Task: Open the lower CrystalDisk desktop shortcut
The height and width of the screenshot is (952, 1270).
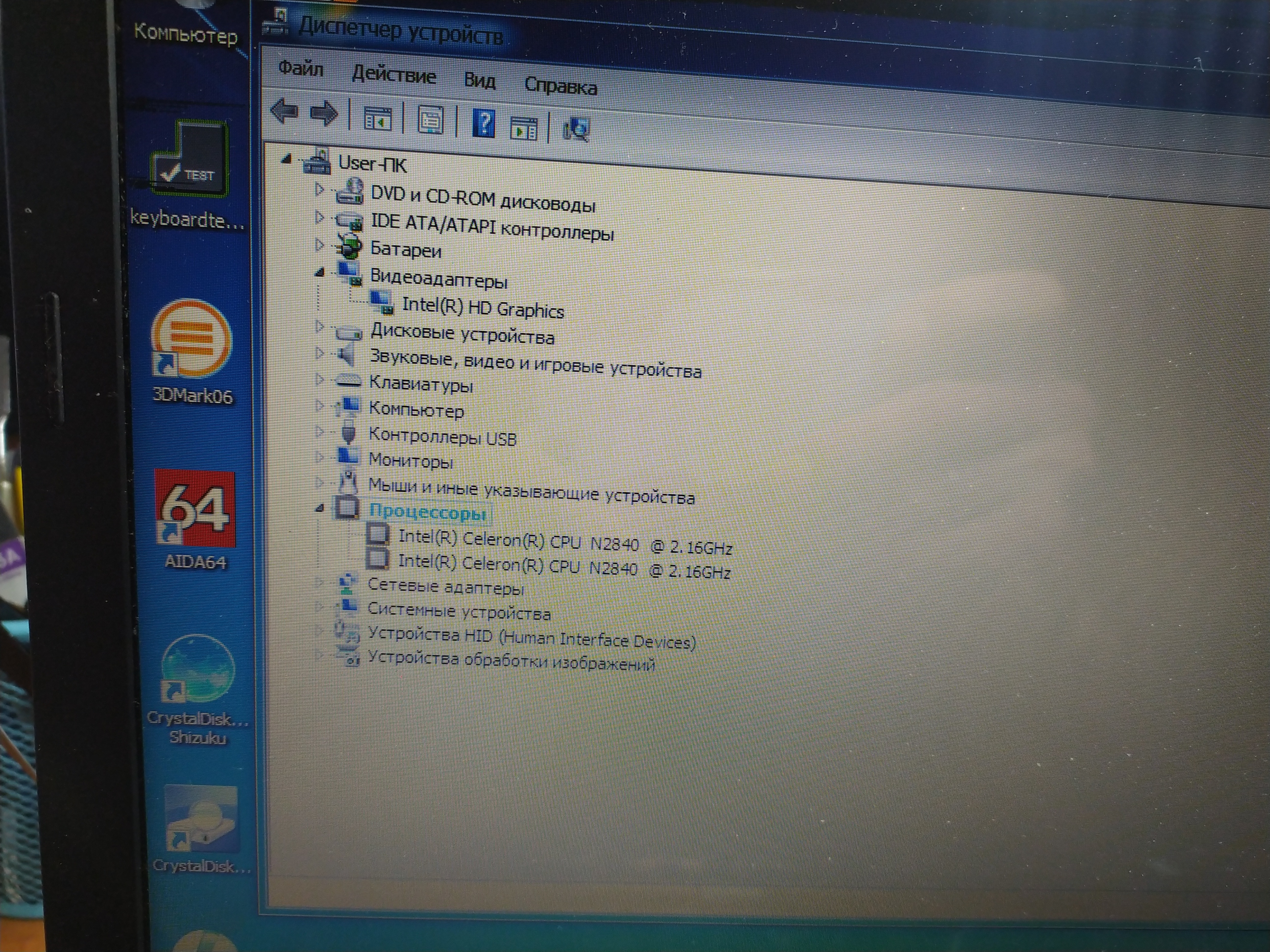Action: [x=201, y=830]
